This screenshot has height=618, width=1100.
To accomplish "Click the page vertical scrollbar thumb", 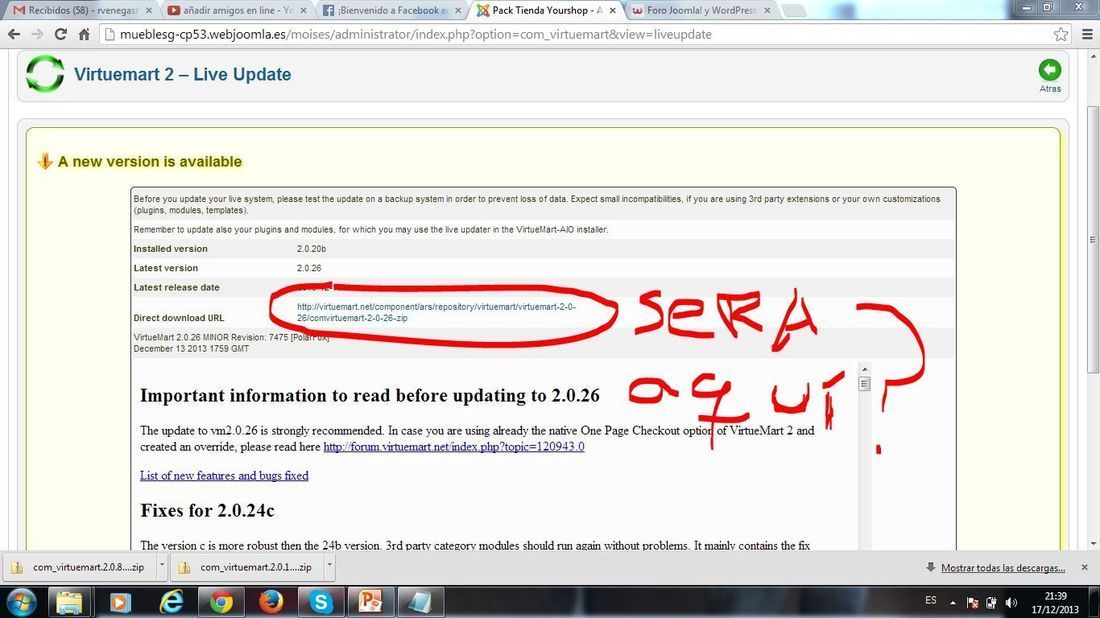I will coord(1093,240).
